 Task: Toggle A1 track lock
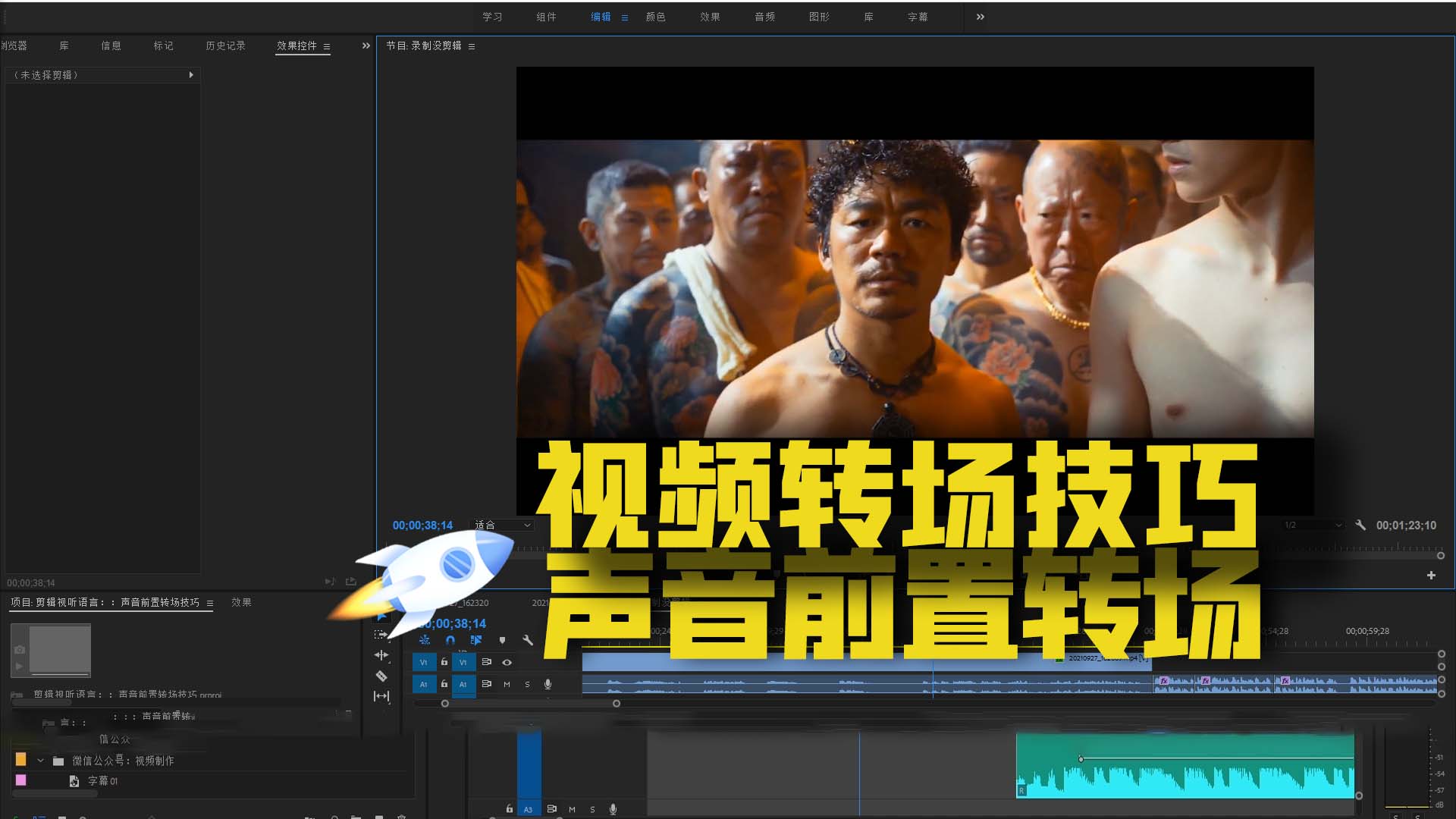[x=444, y=684]
